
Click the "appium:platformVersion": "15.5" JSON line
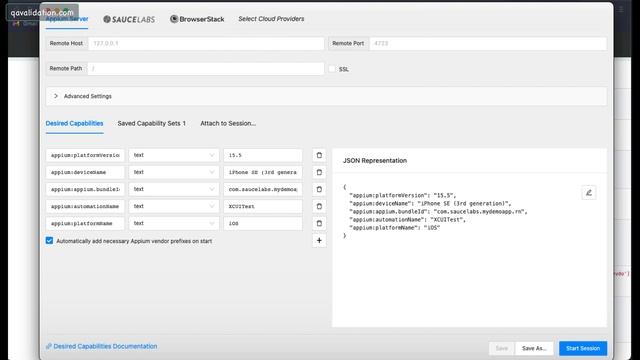tap(402, 195)
